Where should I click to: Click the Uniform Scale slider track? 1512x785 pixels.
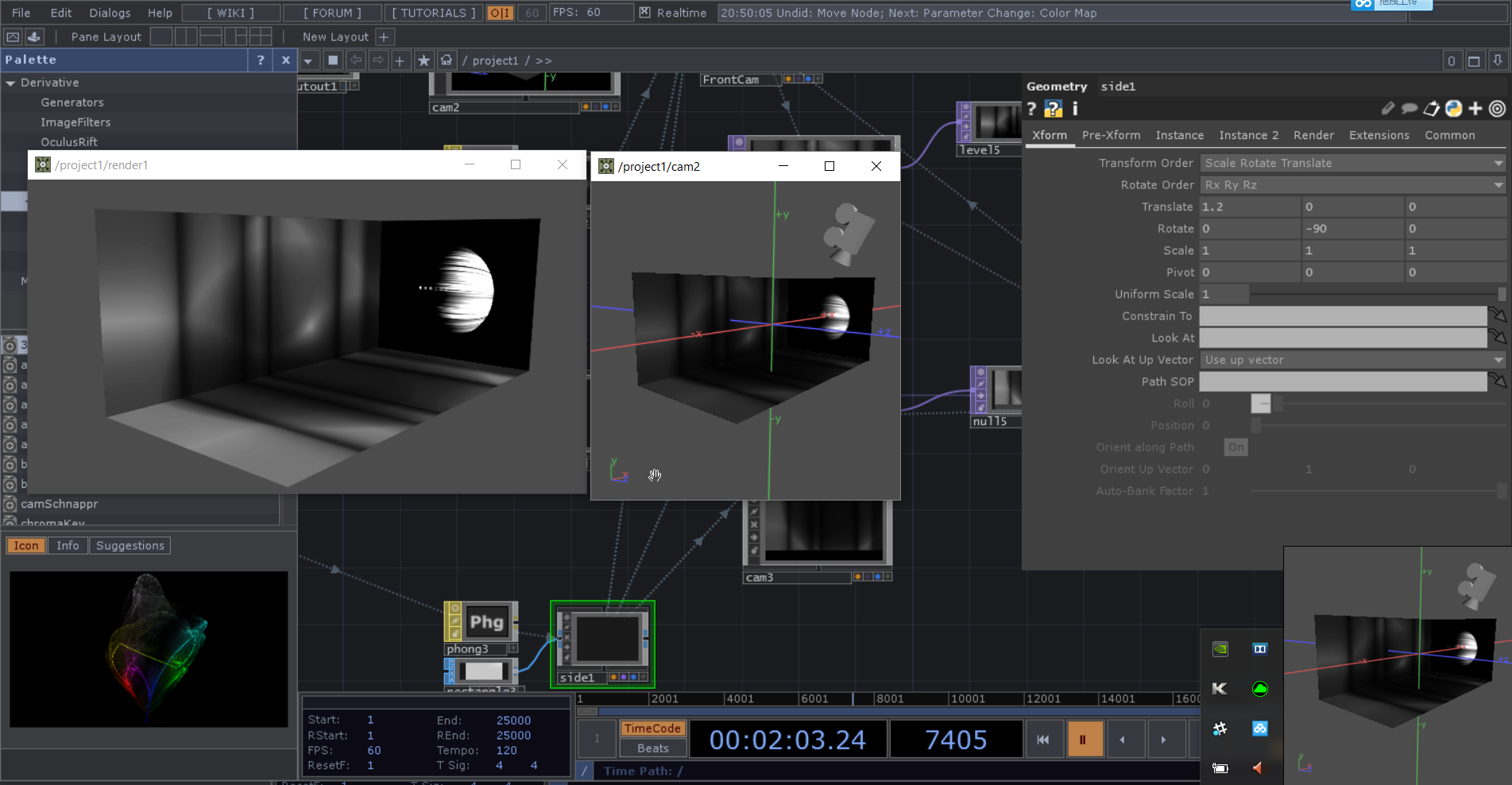coord(1378,294)
